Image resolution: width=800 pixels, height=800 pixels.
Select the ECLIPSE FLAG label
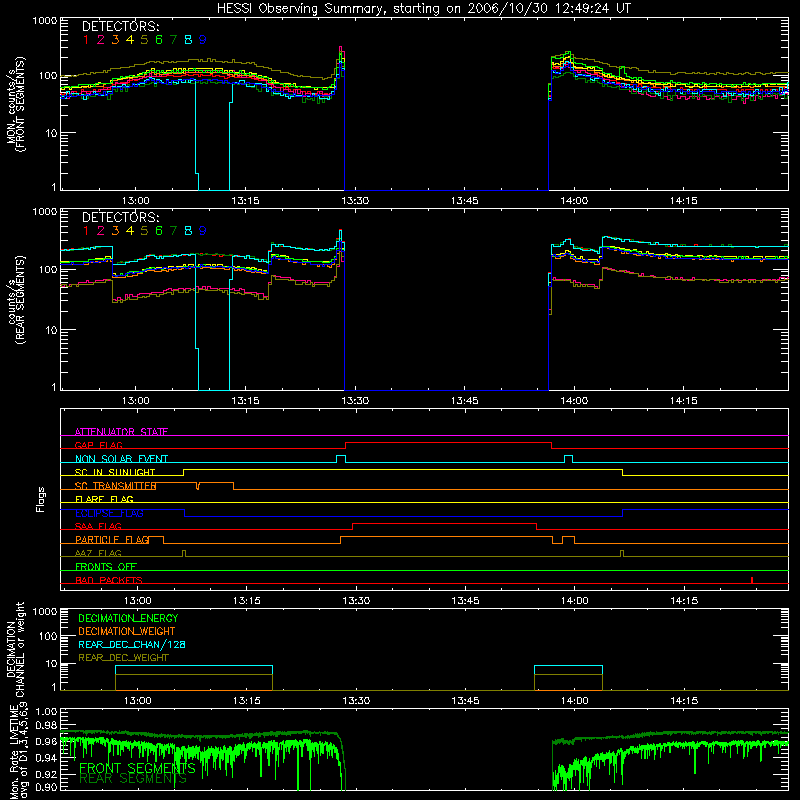click(x=109, y=513)
